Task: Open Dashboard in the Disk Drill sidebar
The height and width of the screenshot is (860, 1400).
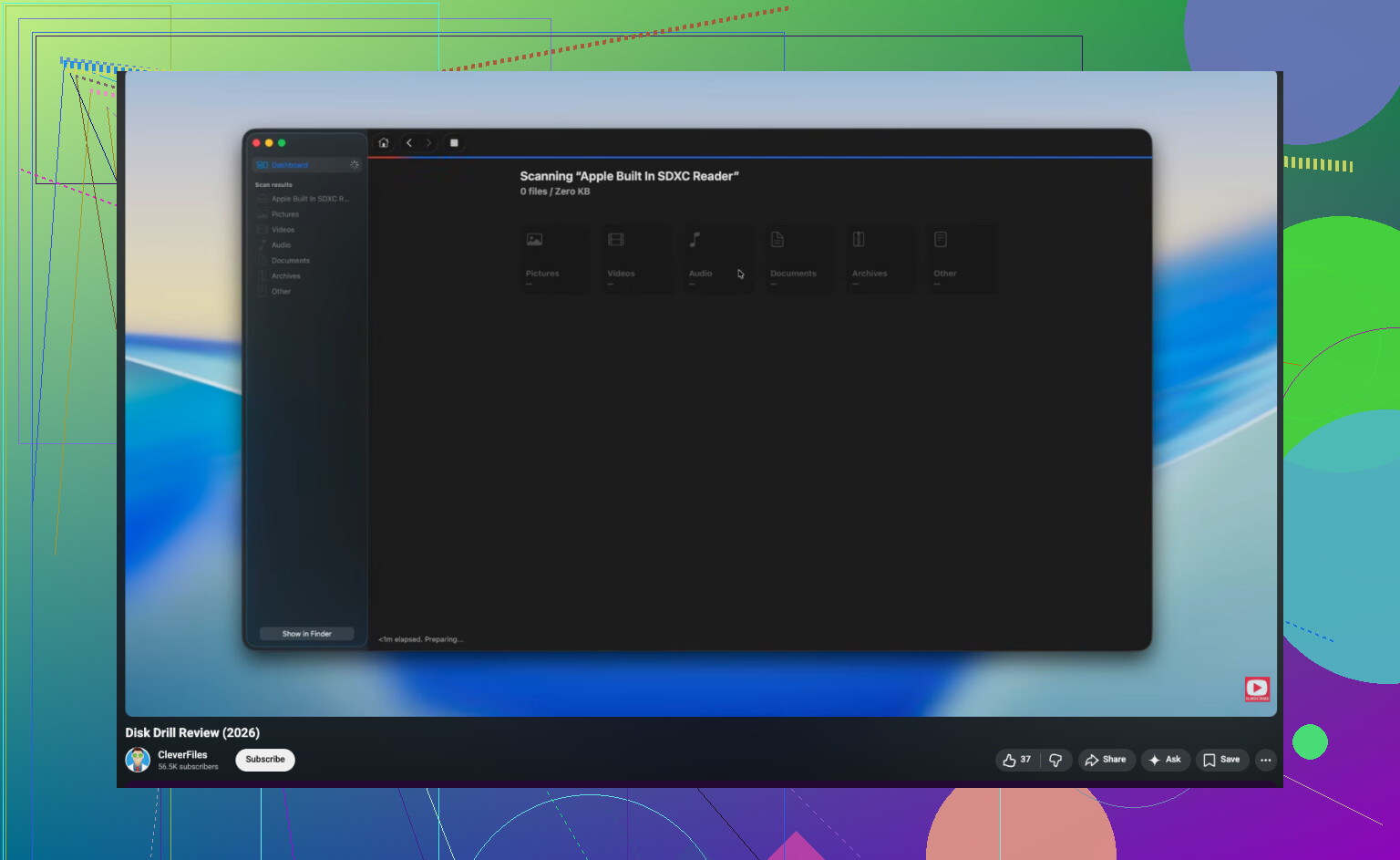Action: click(x=307, y=165)
